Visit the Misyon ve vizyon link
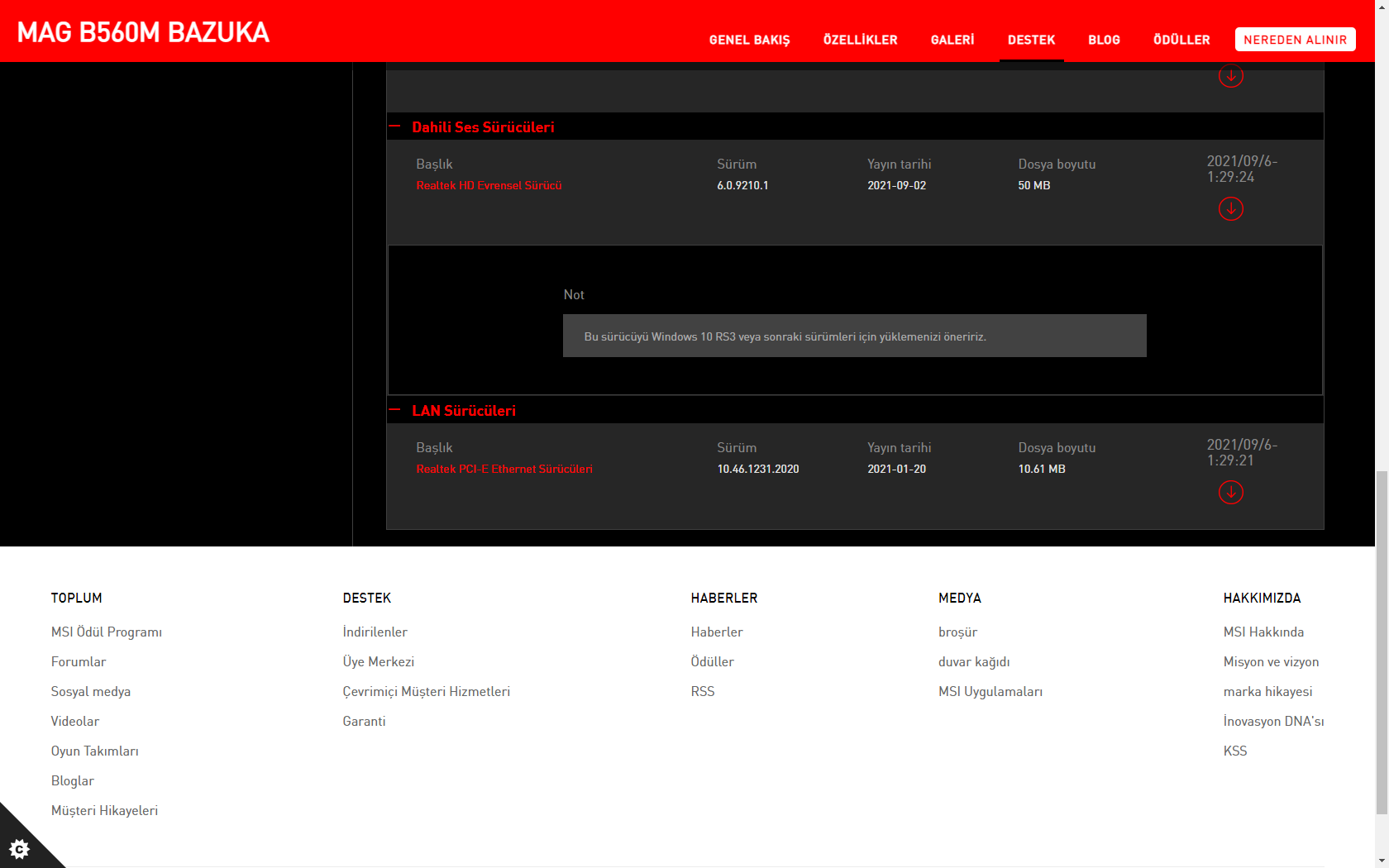Viewport: 1389px width, 868px height. (x=1271, y=661)
